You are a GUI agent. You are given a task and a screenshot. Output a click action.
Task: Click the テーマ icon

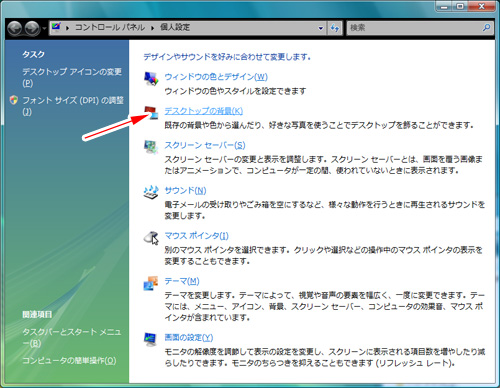click(x=151, y=283)
